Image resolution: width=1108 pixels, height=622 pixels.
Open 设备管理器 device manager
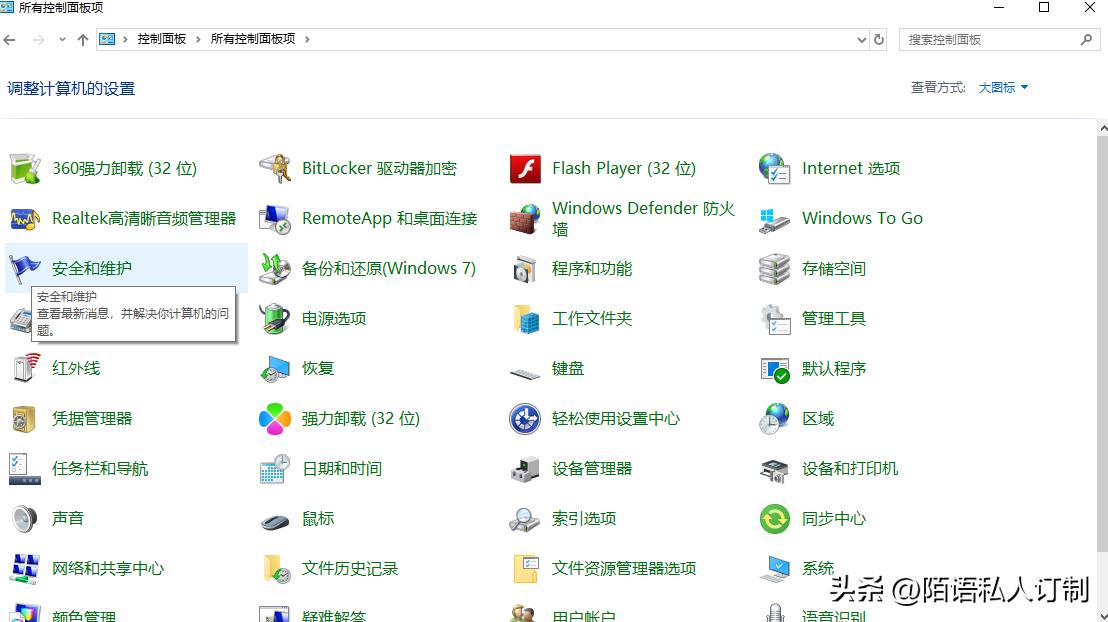click(x=595, y=468)
